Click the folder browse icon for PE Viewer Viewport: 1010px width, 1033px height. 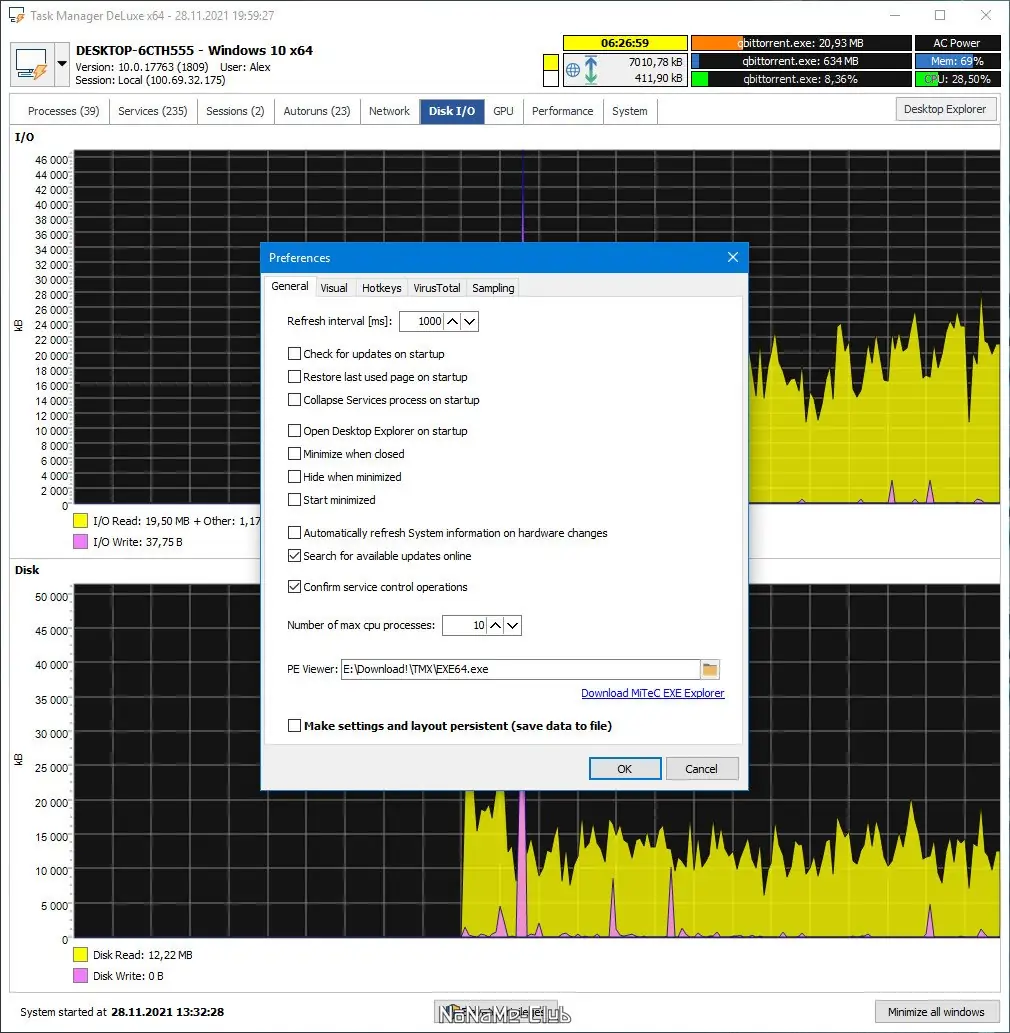[x=710, y=669]
